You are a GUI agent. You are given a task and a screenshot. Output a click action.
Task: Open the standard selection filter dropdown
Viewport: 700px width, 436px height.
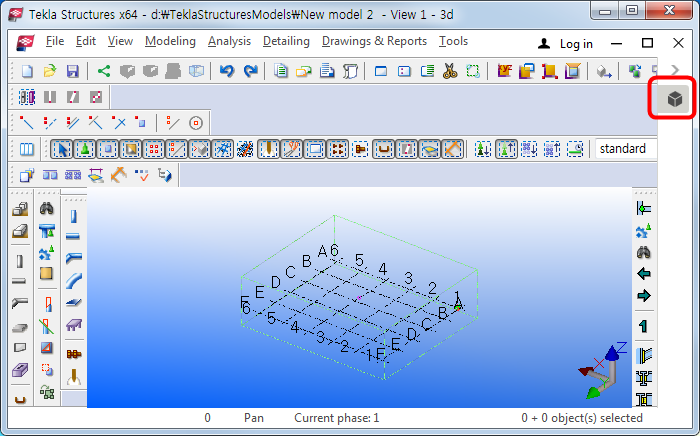[x=622, y=149]
